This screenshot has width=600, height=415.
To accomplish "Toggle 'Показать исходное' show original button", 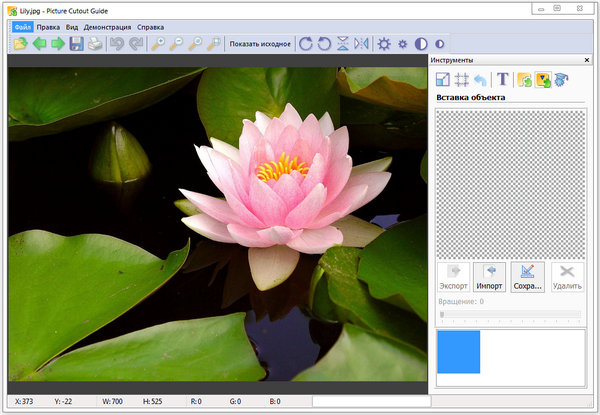I will 258,44.
